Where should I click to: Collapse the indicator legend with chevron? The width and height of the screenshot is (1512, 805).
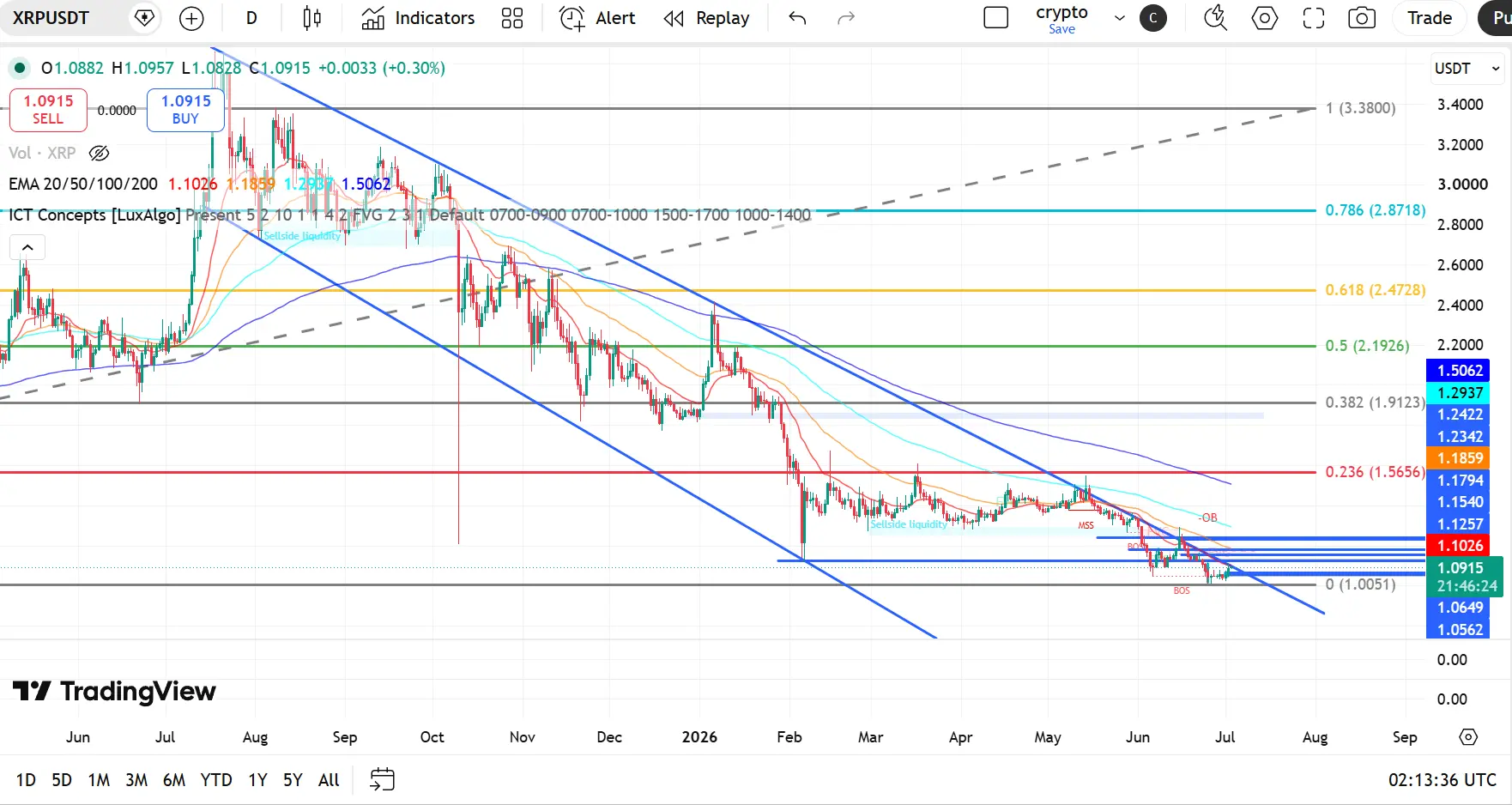(27, 248)
